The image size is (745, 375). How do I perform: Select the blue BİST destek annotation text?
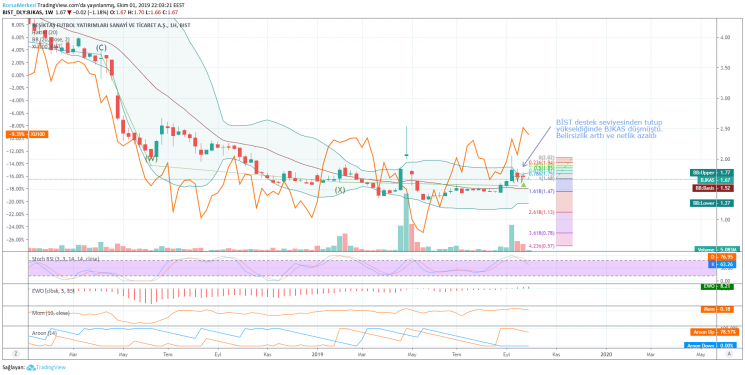point(609,129)
